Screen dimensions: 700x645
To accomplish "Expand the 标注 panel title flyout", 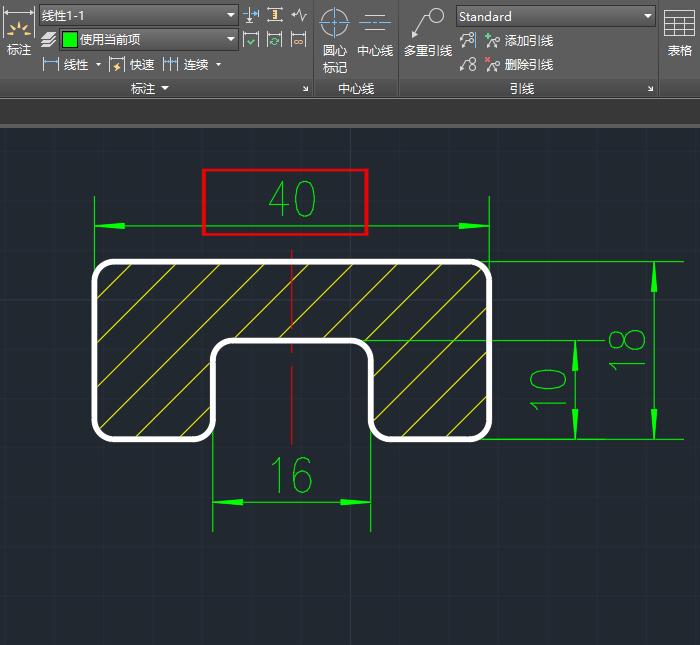I will 165,89.
